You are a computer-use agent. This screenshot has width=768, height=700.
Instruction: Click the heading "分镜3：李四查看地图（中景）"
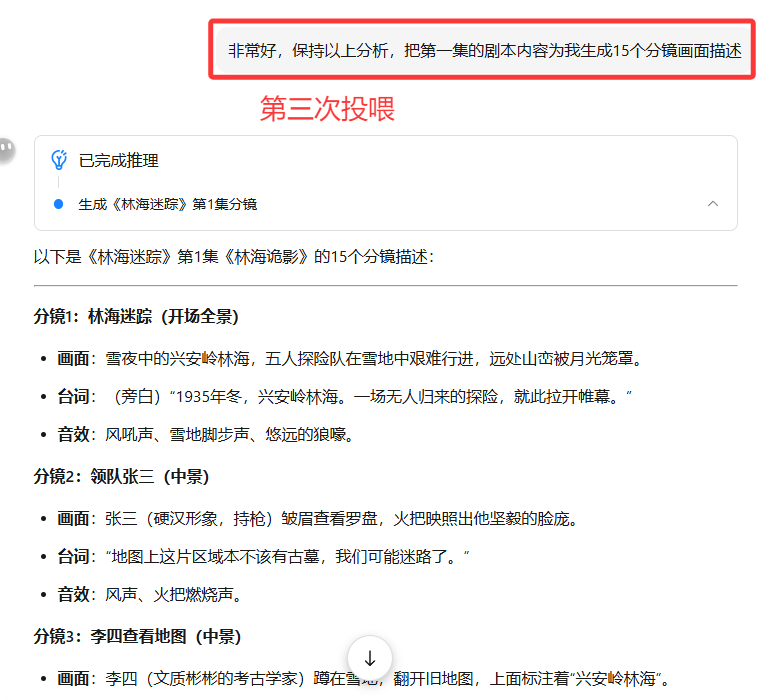pyautogui.click(x=137, y=636)
